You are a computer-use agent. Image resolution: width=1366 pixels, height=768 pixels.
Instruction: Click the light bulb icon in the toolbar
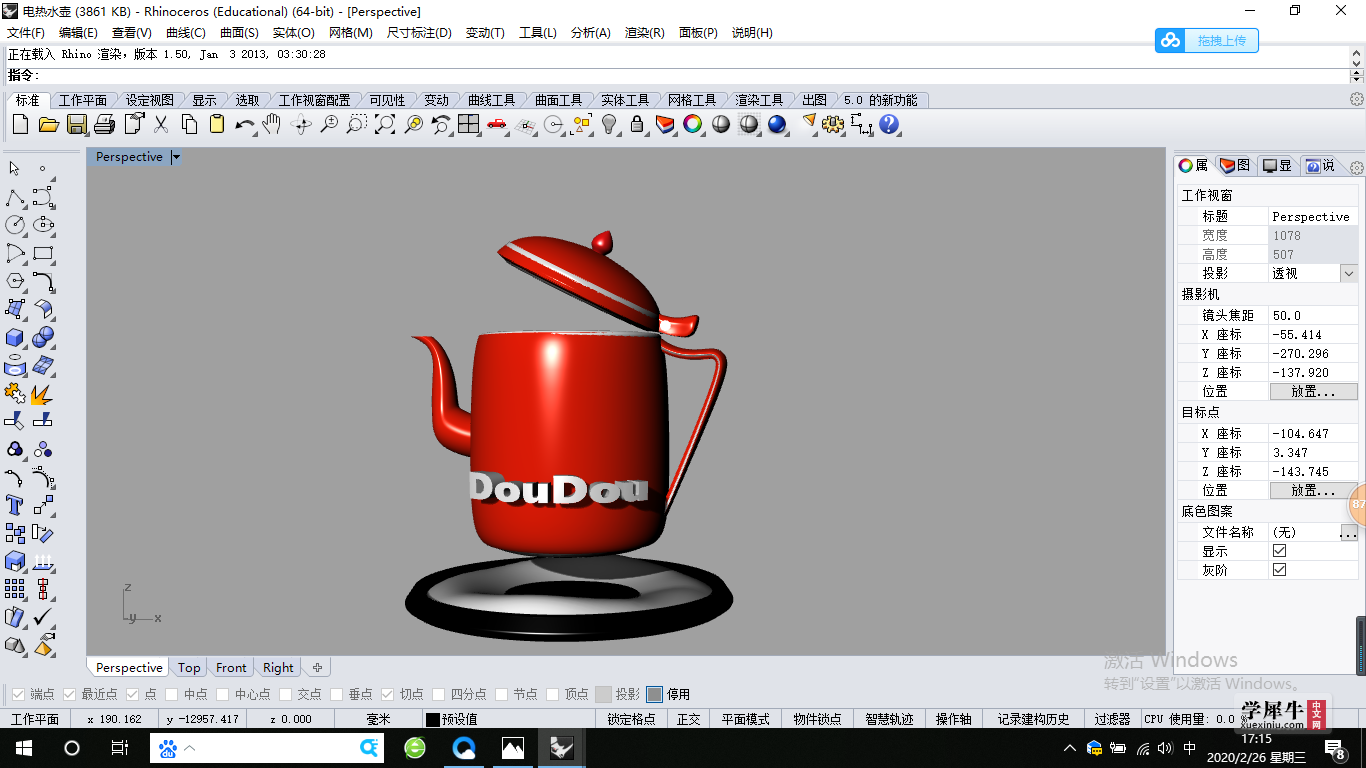pyautogui.click(x=609, y=124)
